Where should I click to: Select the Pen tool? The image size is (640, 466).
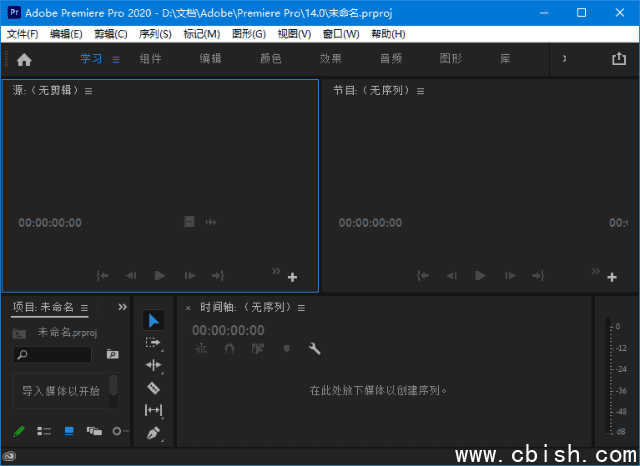153,433
